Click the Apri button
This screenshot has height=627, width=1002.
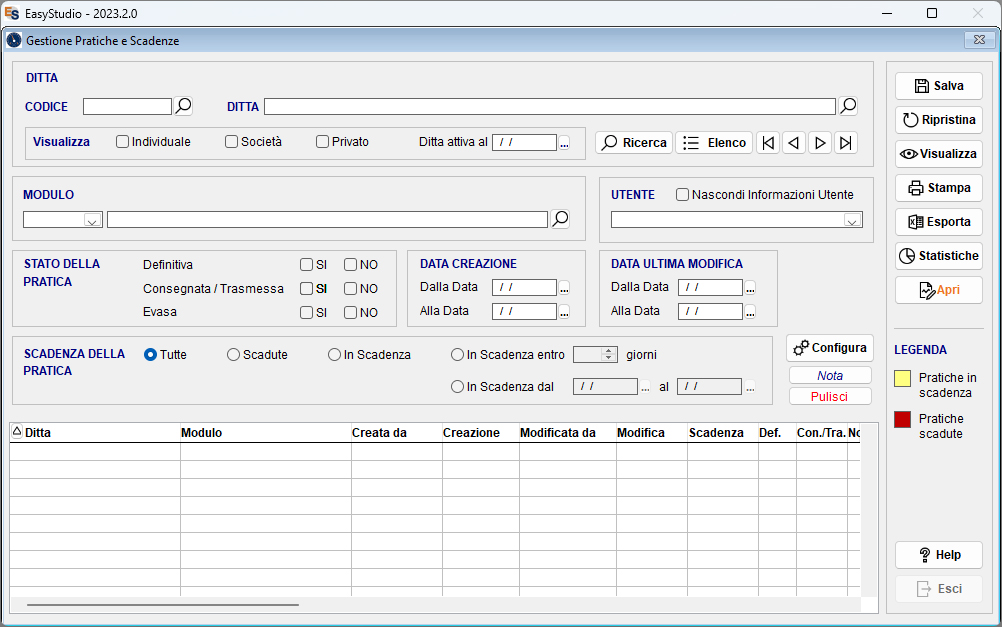tap(939, 290)
